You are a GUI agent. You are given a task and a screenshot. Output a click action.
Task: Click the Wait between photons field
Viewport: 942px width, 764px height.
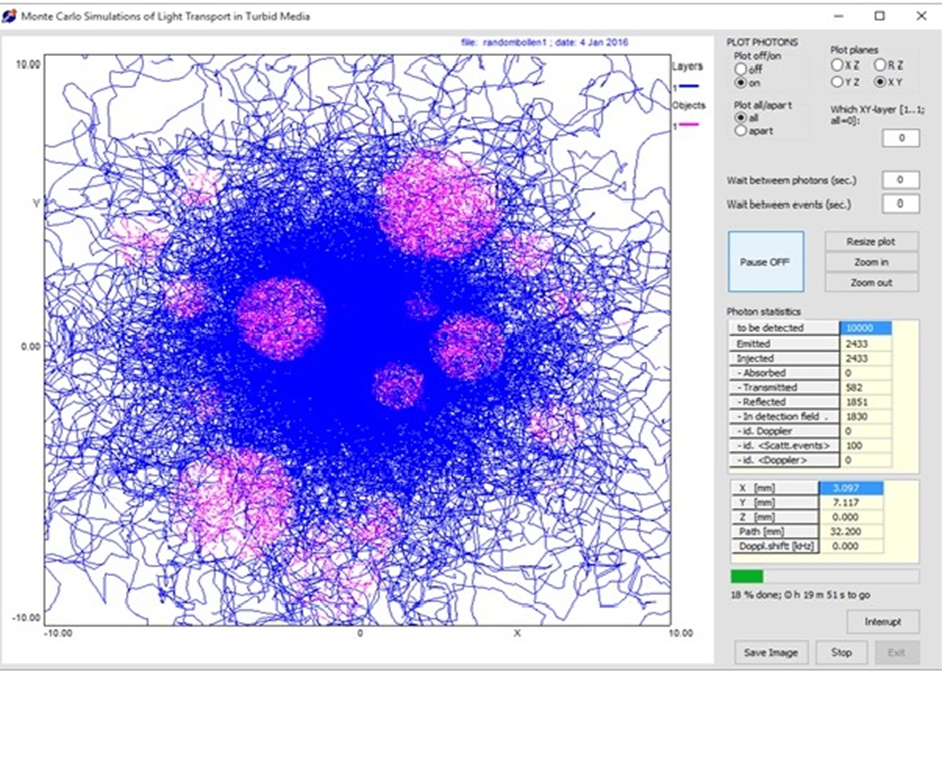(900, 180)
